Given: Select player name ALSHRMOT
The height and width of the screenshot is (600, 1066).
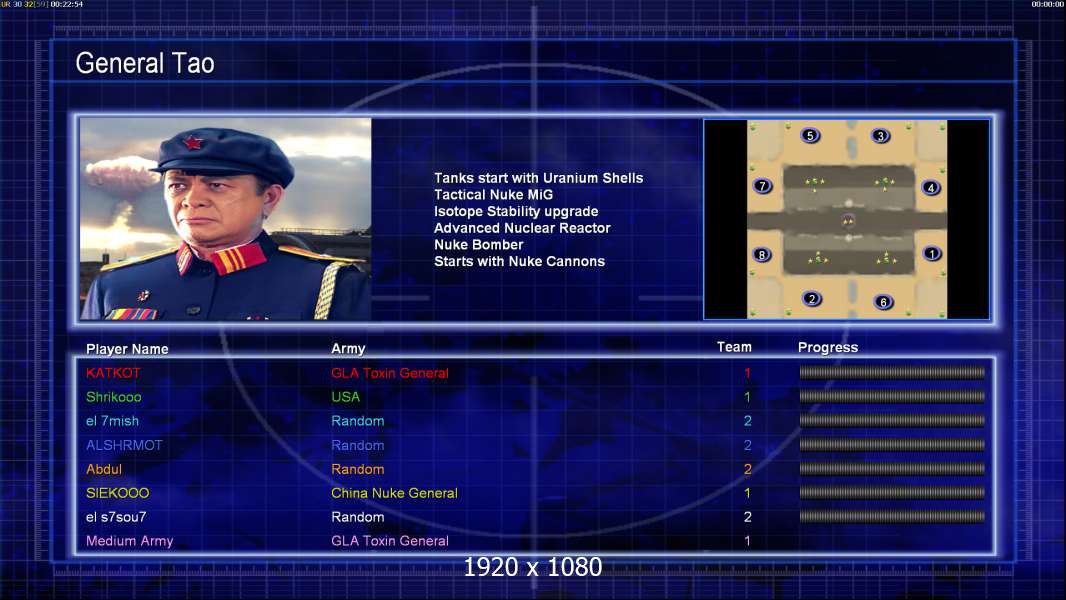Looking at the screenshot, I should pos(124,445).
